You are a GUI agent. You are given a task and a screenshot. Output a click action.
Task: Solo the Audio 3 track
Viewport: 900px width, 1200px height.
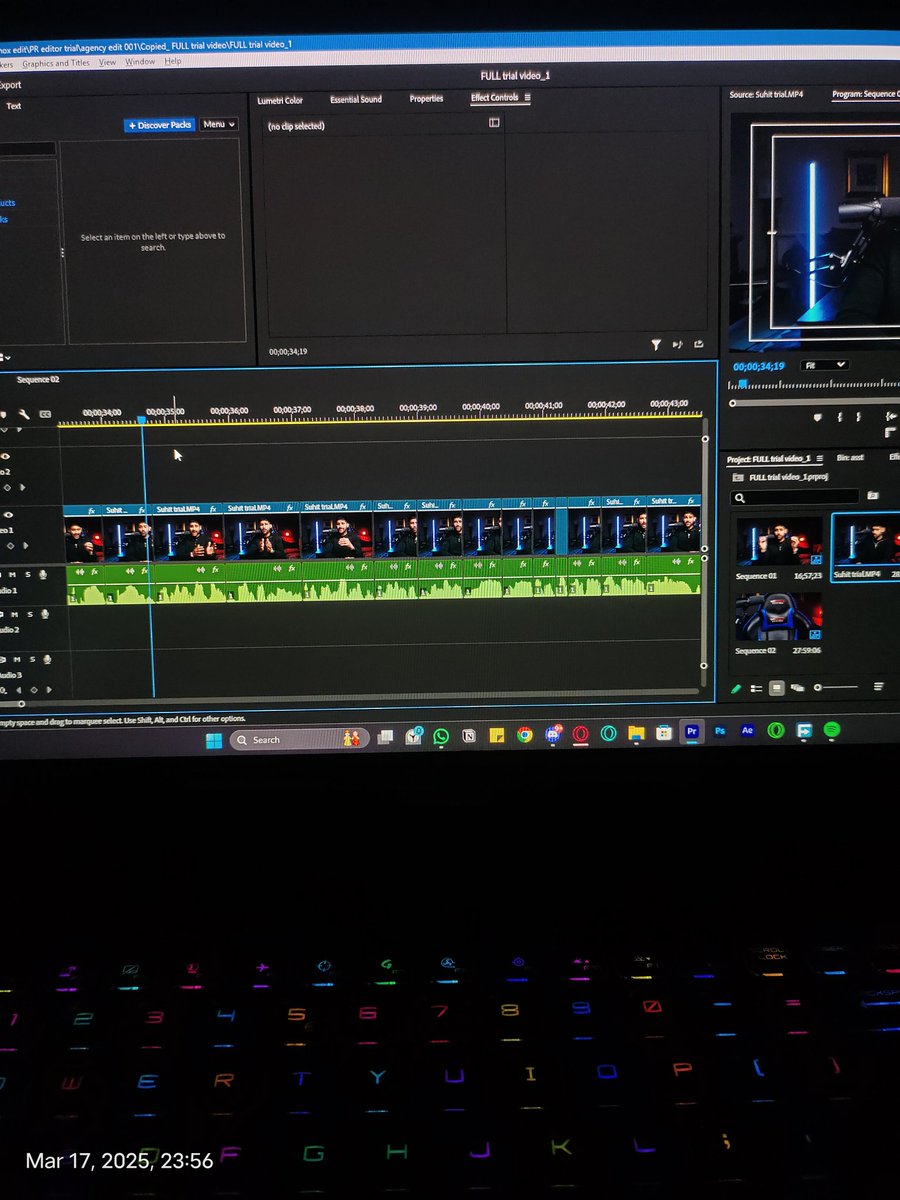pyautogui.click(x=32, y=659)
